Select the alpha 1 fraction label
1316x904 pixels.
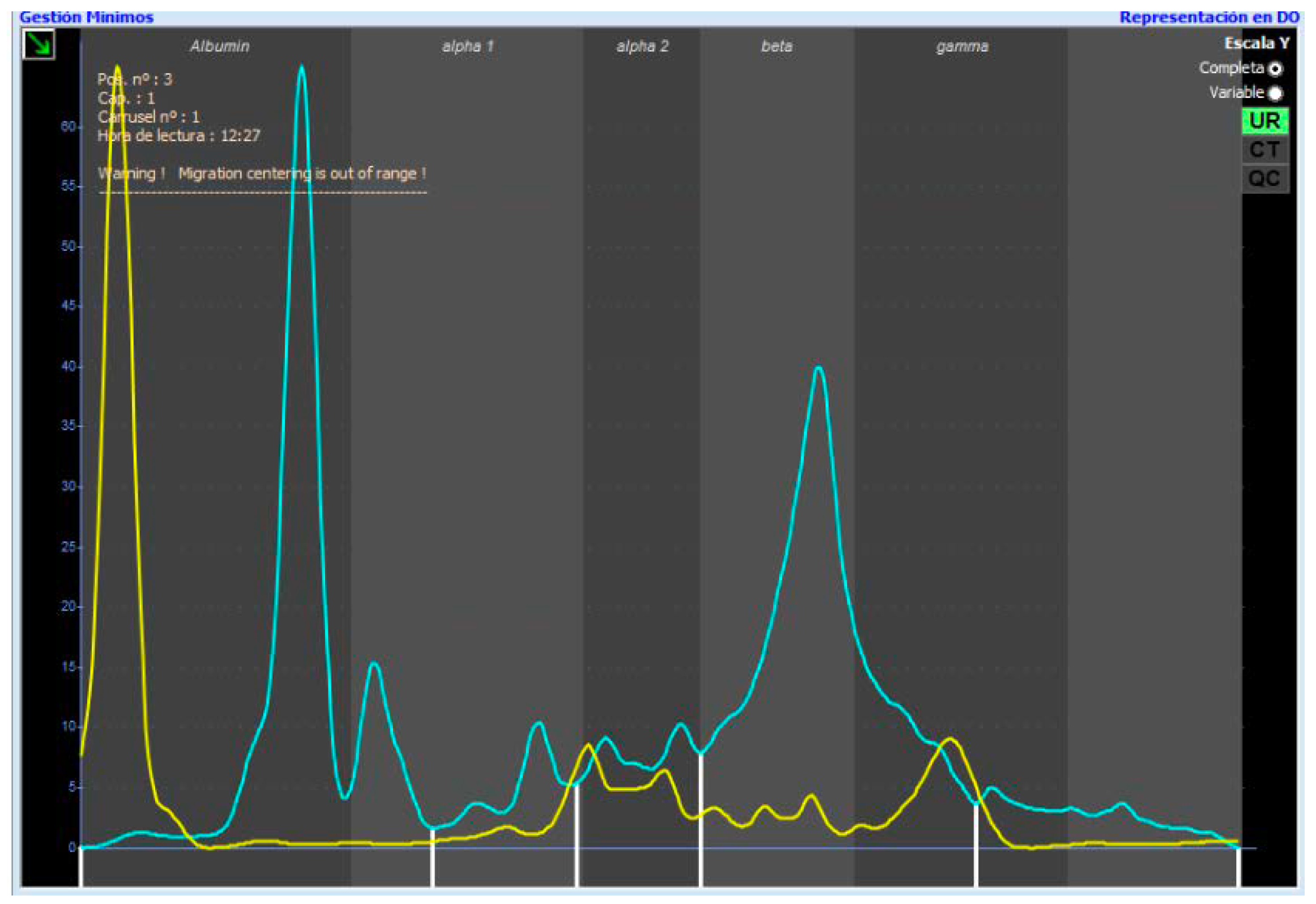(x=468, y=46)
